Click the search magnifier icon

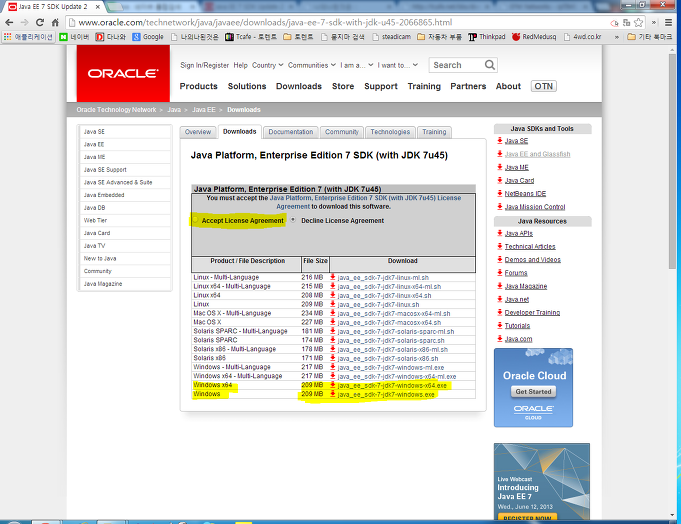490,65
